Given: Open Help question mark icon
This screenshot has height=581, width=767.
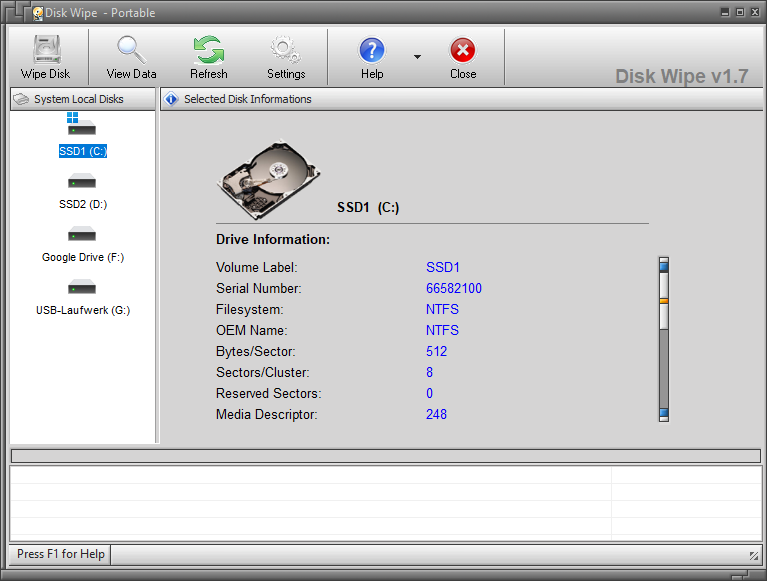Looking at the screenshot, I should coord(372,50).
